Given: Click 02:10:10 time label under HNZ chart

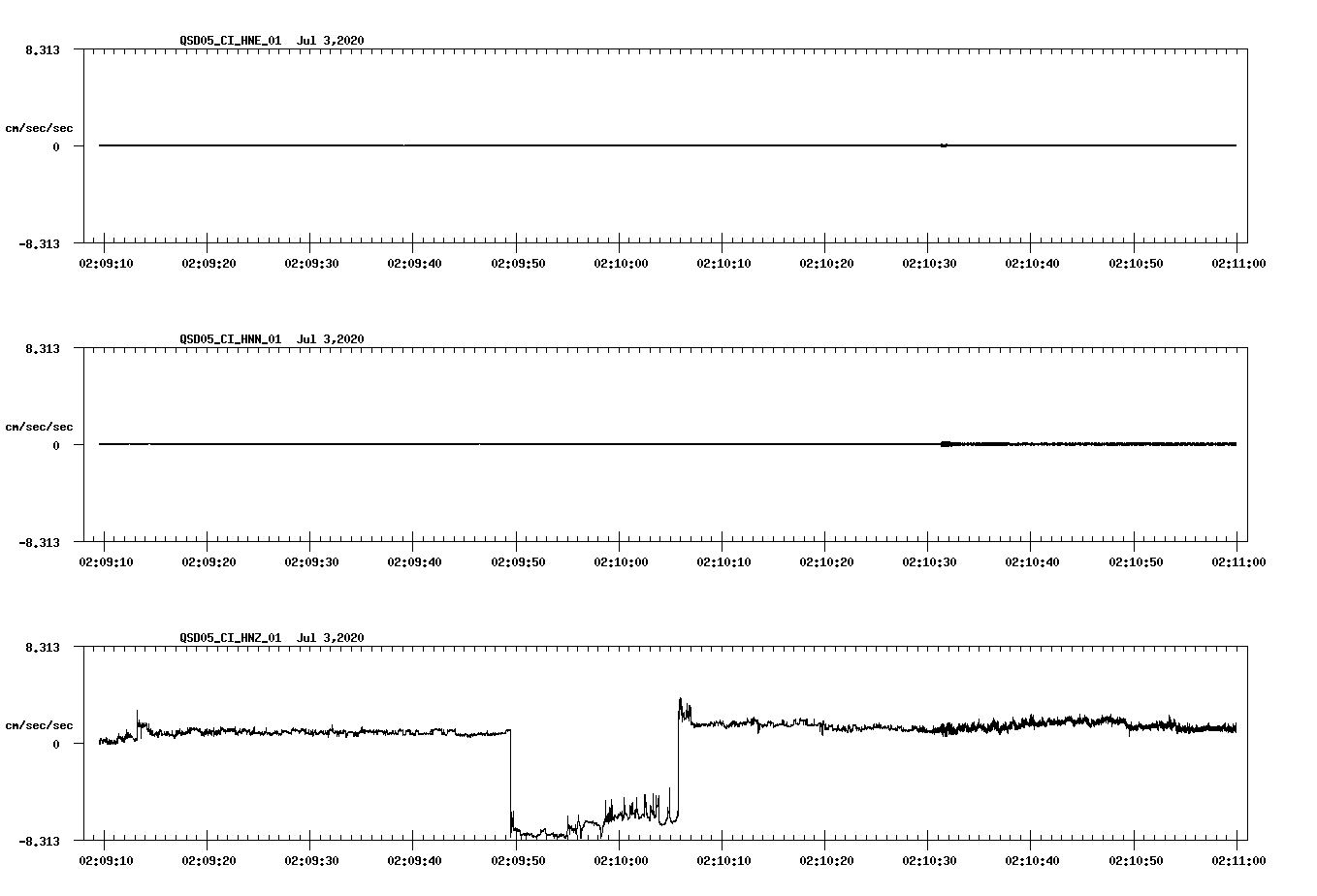Looking at the screenshot, I should click(x=723, y=860).
